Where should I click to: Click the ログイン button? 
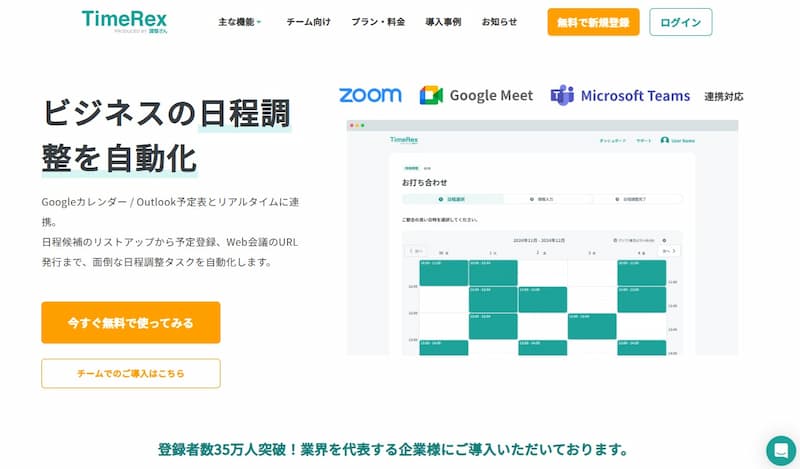(x=681, y=22)
